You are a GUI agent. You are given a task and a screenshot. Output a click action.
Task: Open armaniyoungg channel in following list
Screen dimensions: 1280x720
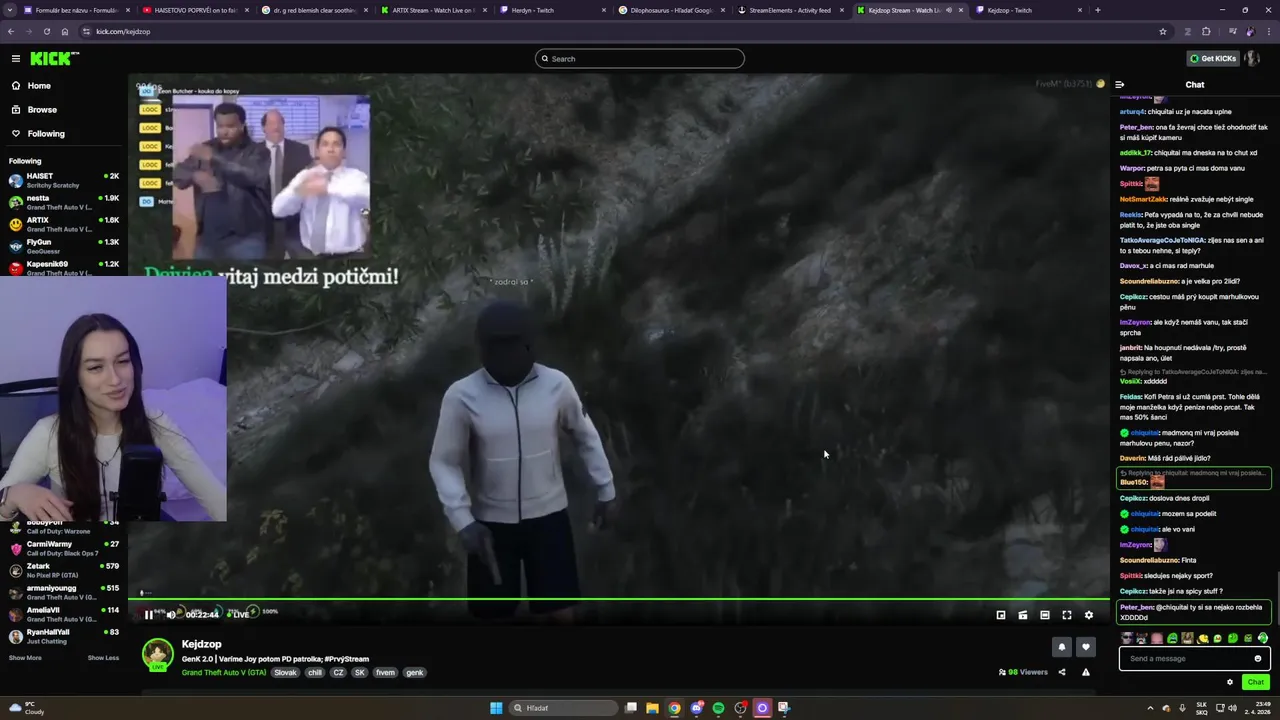point(62,592)
